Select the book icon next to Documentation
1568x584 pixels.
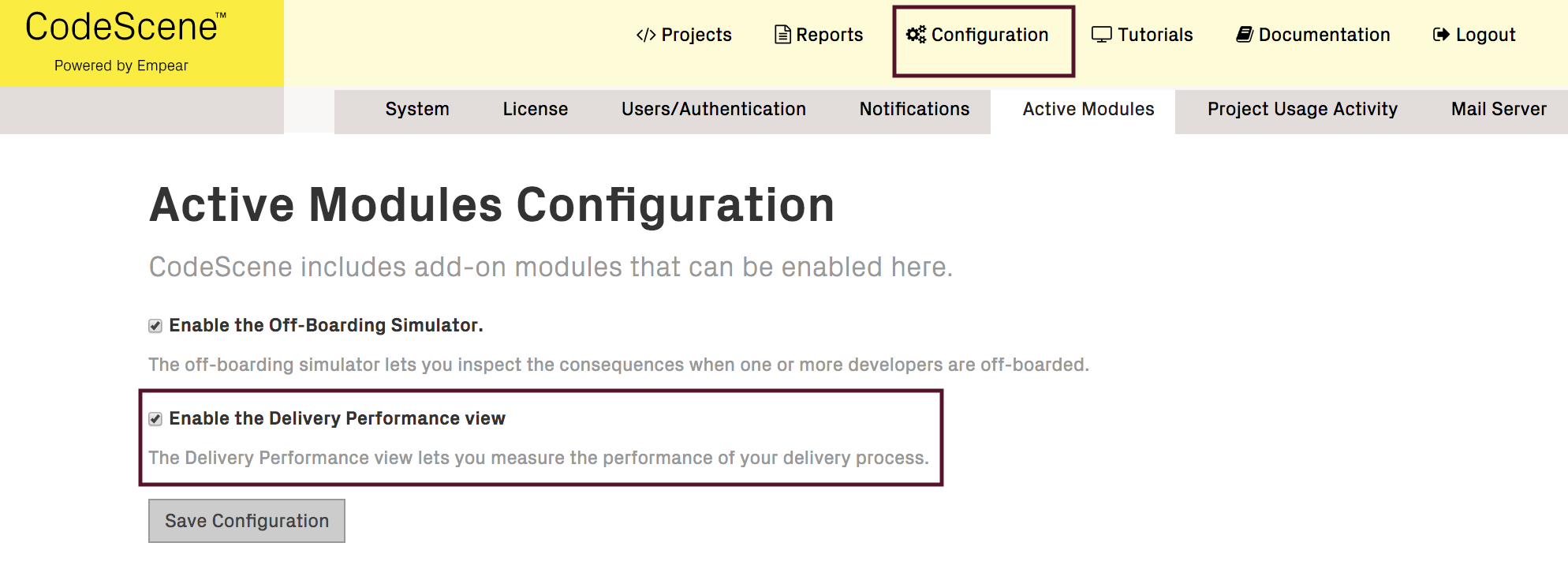(1245, 34)
